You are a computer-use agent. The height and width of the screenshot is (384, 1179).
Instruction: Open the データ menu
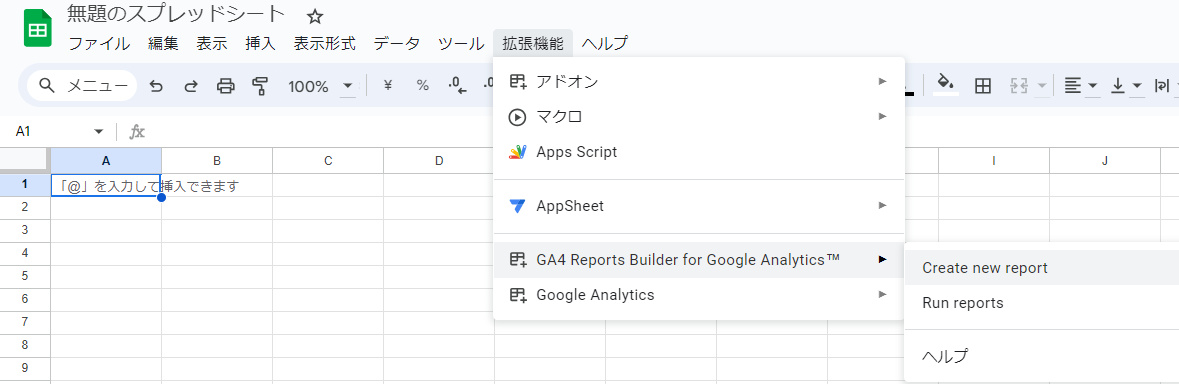point(396,44)
